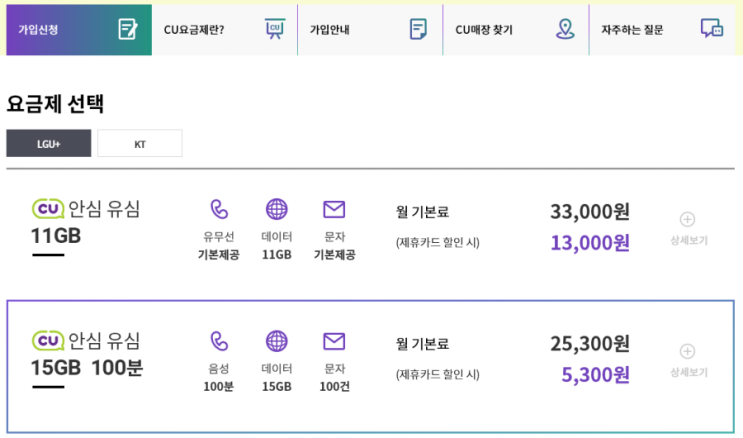The width and height of the screenshot is (743, 438).
Task: Click the mail icon for 문자 100건
Action: [334, 341]
